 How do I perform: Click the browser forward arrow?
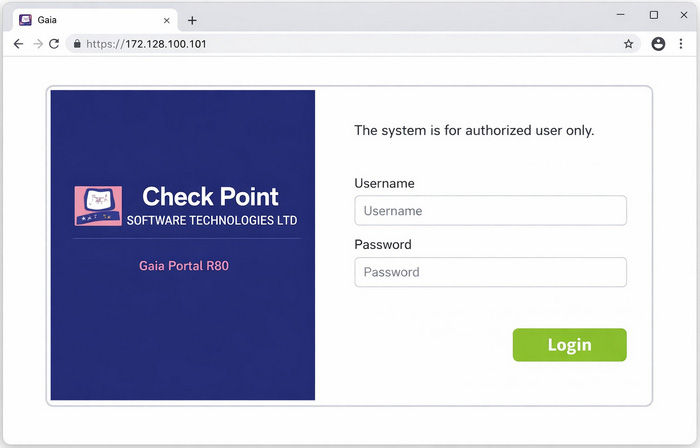pyautogui.click(x=38, y=44)
